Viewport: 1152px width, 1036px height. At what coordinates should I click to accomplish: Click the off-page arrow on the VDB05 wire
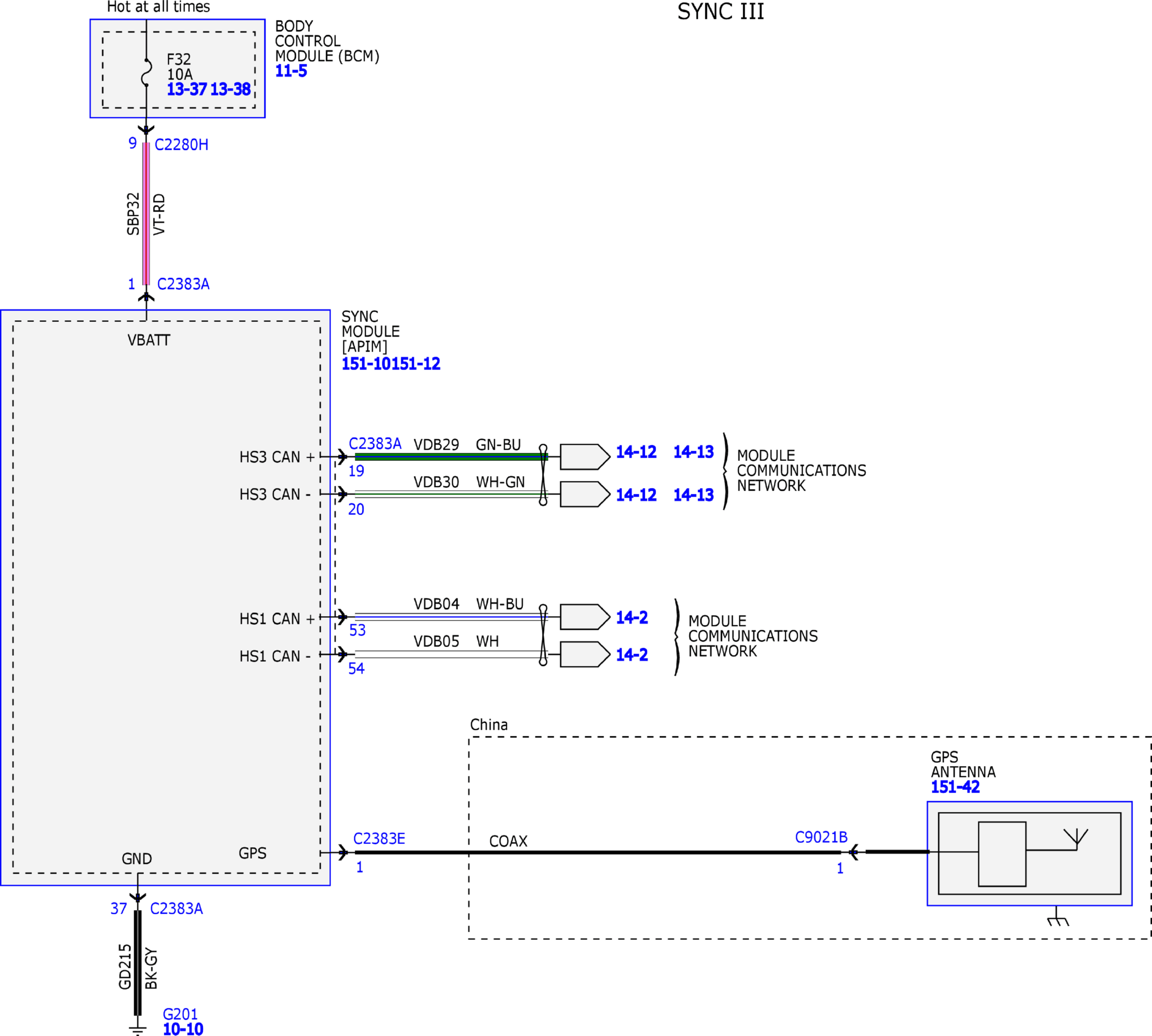tap(585, 655)
